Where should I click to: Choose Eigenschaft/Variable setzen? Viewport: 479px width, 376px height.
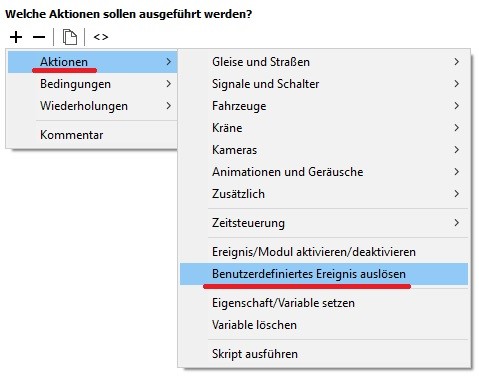[324, 303]
